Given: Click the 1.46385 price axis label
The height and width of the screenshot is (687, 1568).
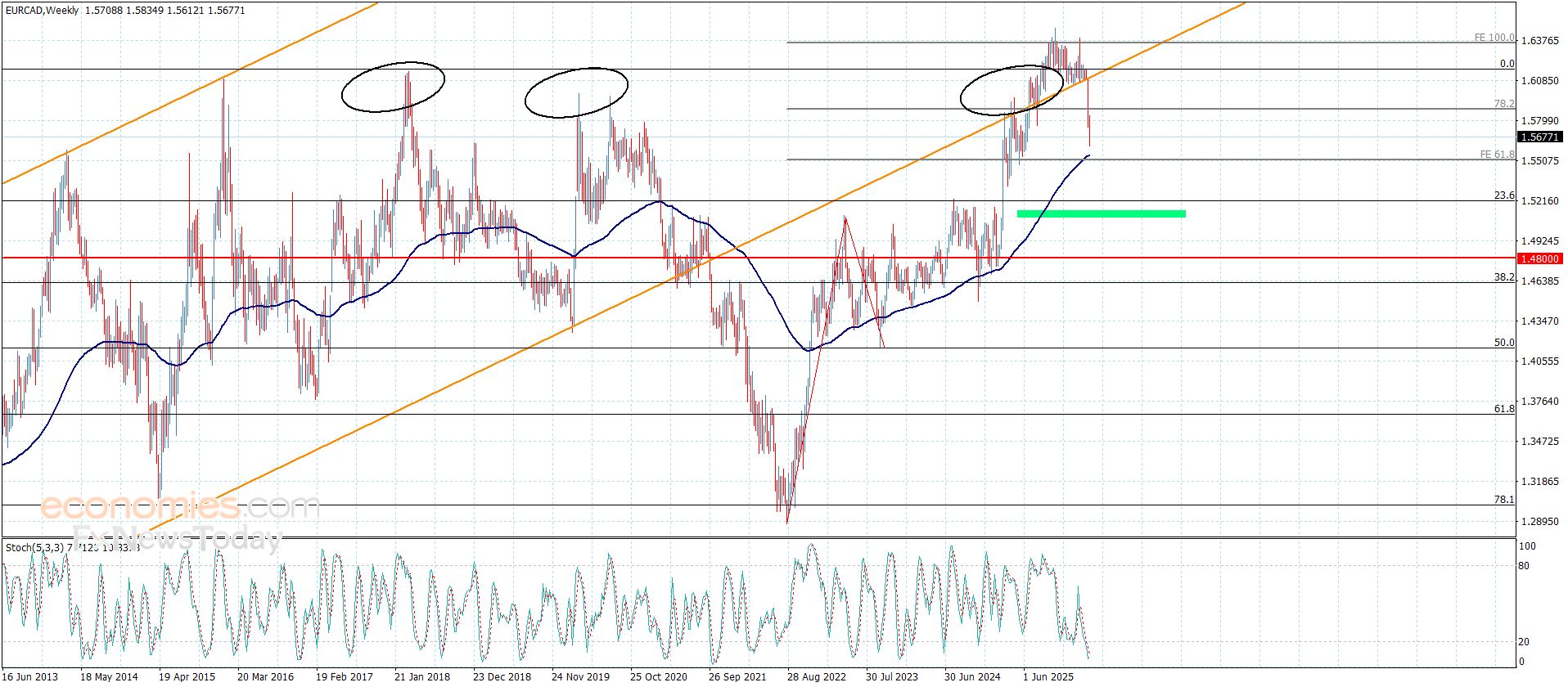Looking at the screenshot, I should (1539, 281).
